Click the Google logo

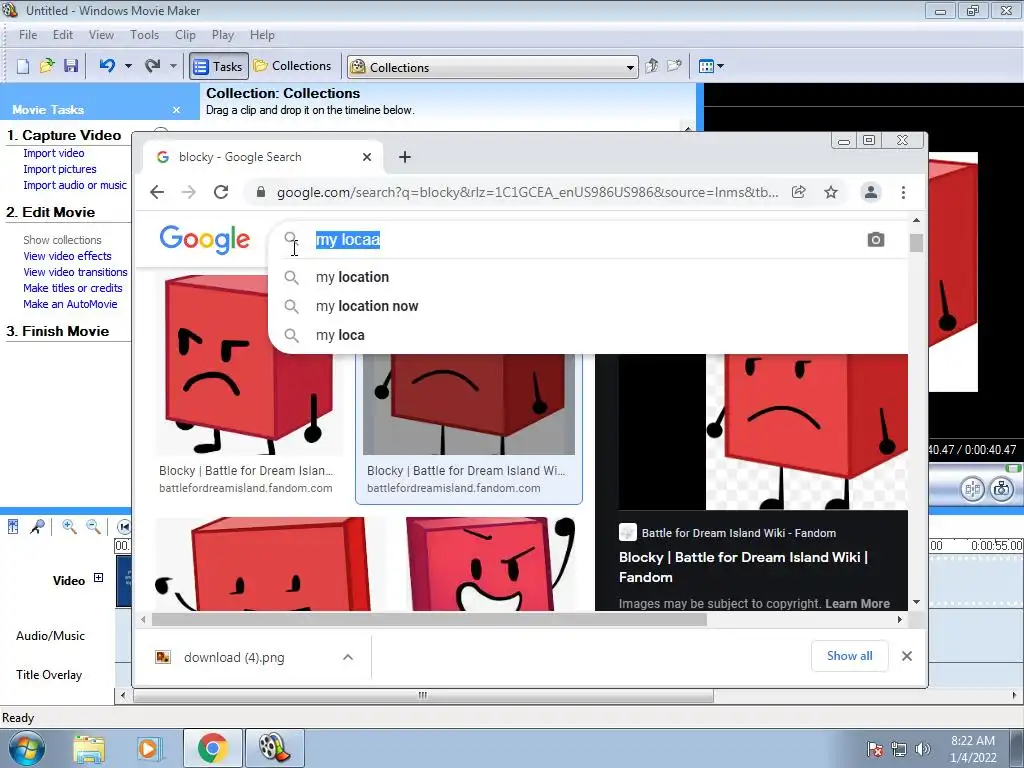point(204,240)
